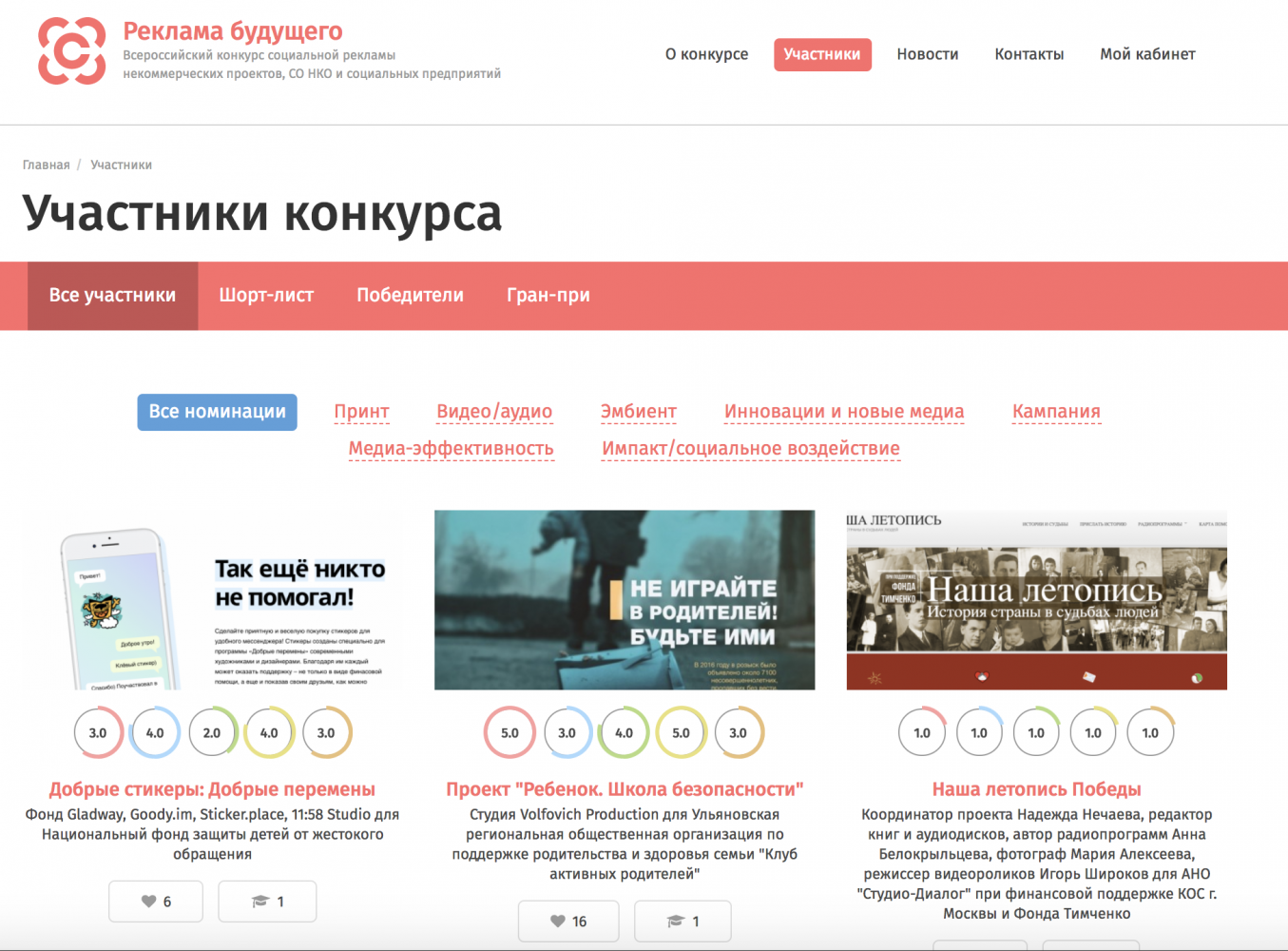Click orange 3.0 rating circle under Школа безопасности
The image size is (1288, 951).
pyautogui.click(x=738, y=733)
